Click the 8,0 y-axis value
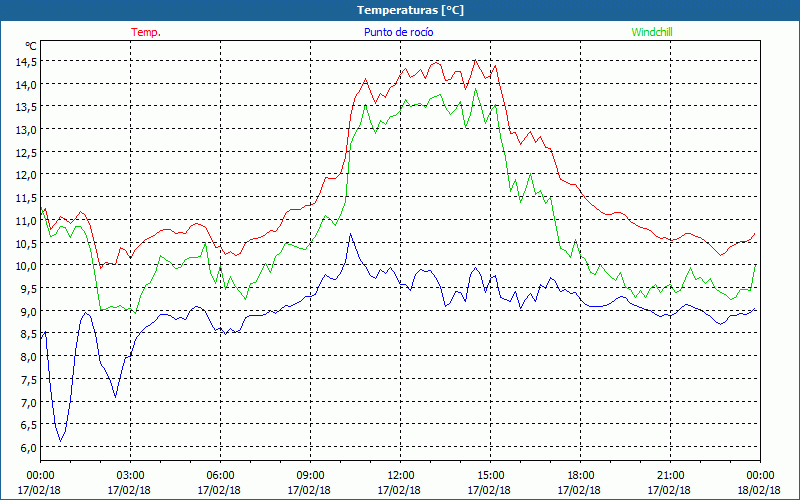This screenshot has height=500, width=800. [x=29, y=357]
